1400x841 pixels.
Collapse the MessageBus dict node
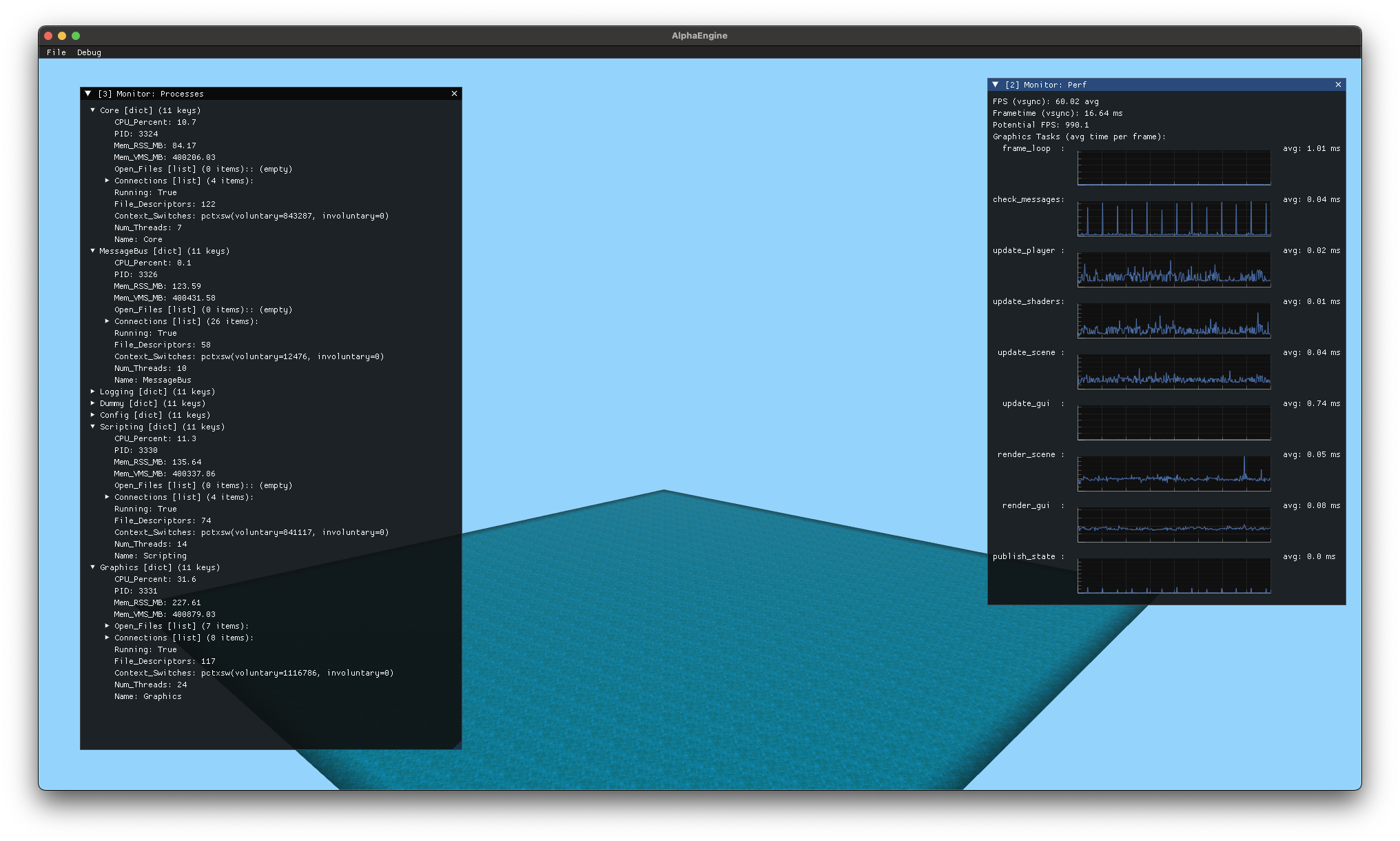click(x=93, y=251)
